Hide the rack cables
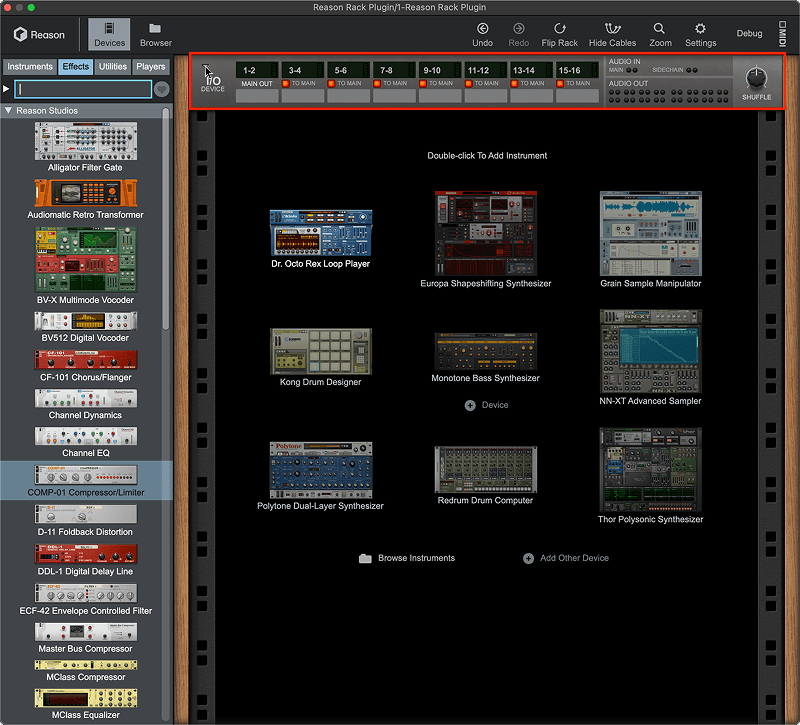Screen dimensions: 800x725 (612, 35)
